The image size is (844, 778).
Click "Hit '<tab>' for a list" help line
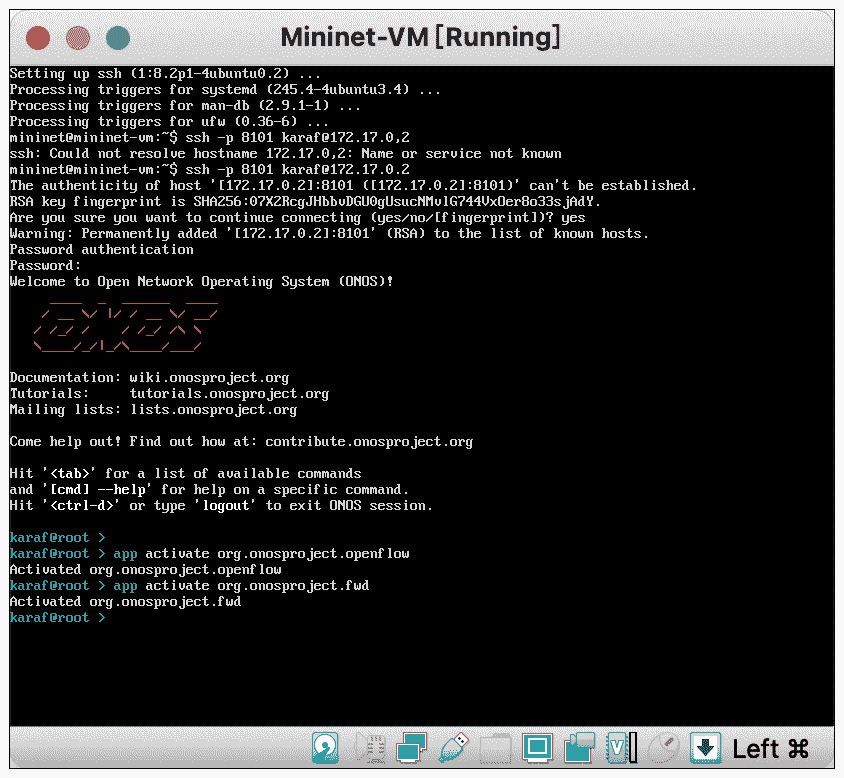(185, 474)
